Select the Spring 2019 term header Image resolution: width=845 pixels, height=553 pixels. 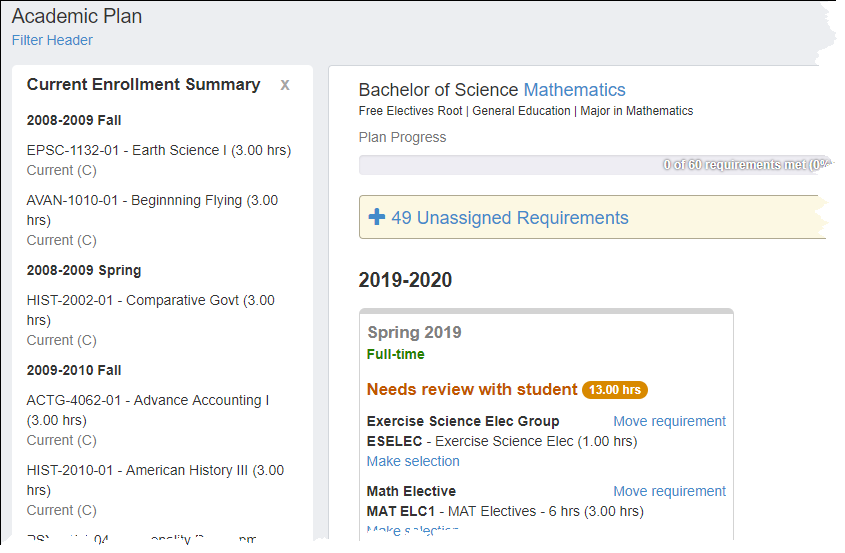414,332
